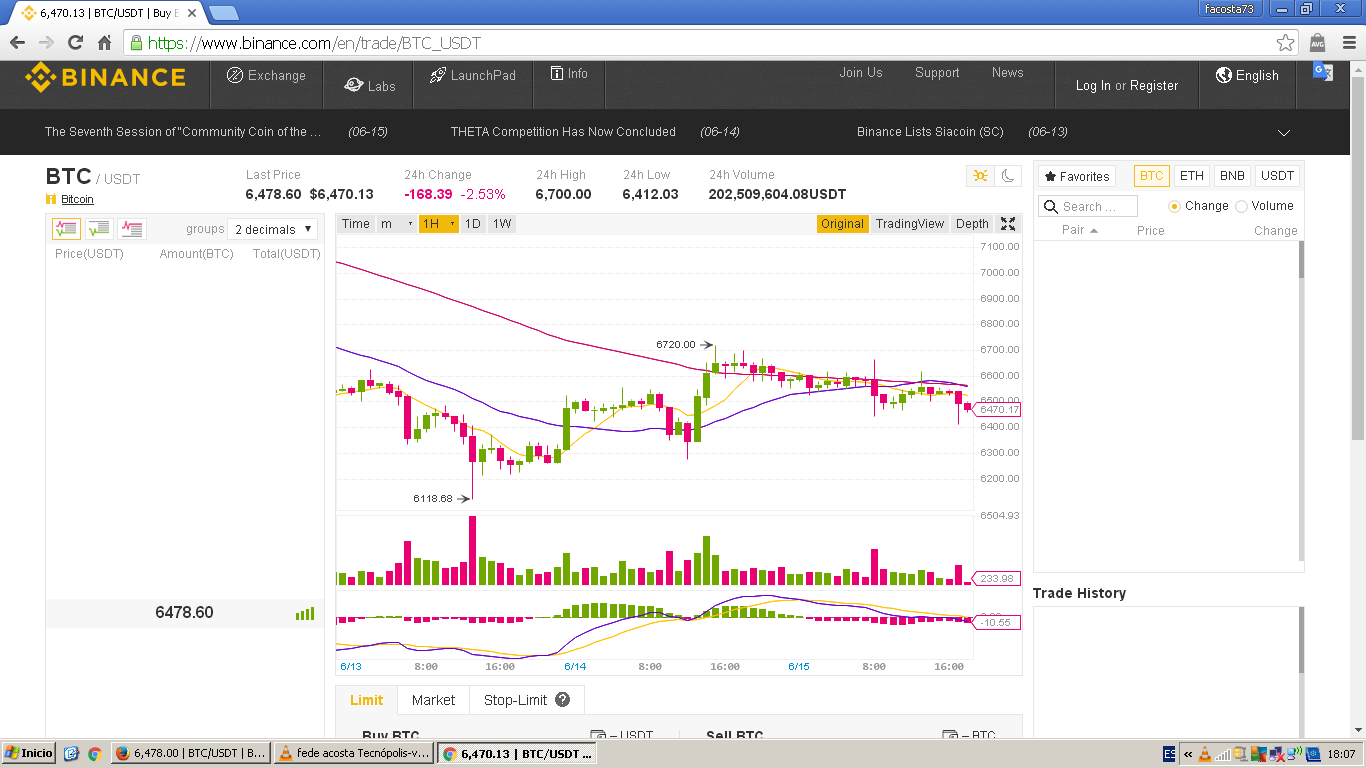Click the Register link
Image resolution: width=1366 pixels, height=768 pixels.
point(1154,85)
